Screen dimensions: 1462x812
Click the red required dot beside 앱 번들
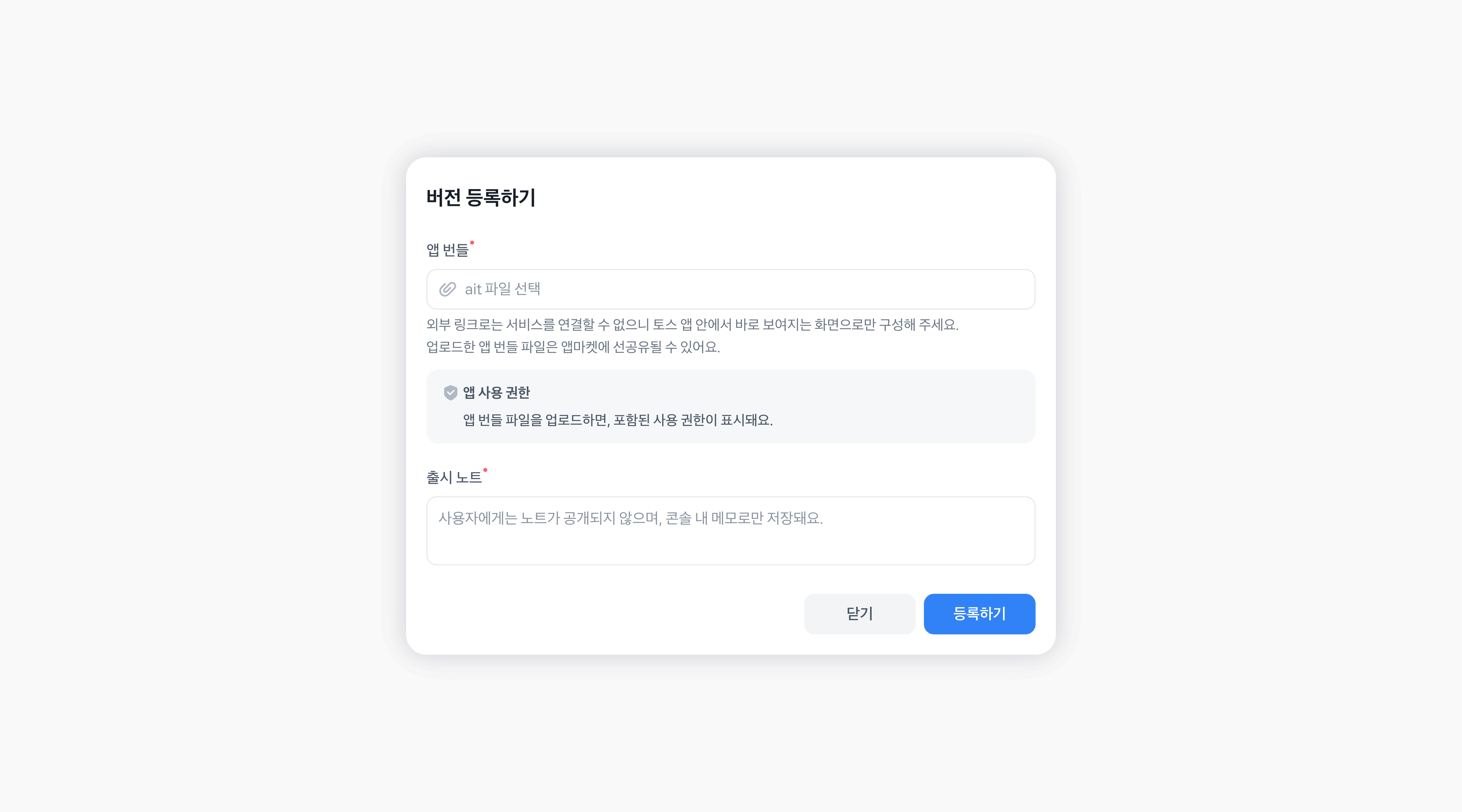click(x=472, y=243)
